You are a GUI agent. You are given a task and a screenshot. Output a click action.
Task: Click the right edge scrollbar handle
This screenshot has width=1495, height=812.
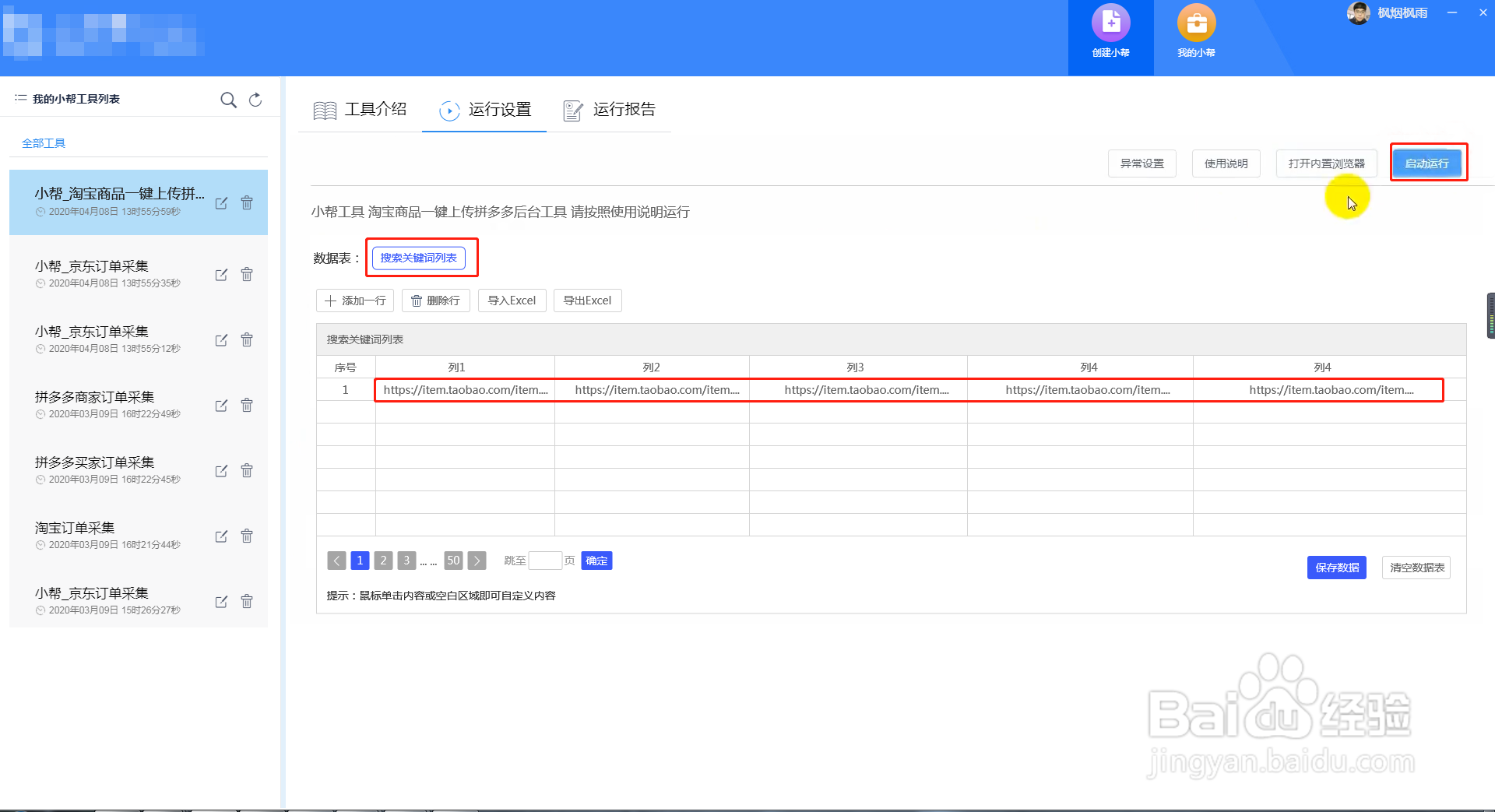[x=1491, y=315]
